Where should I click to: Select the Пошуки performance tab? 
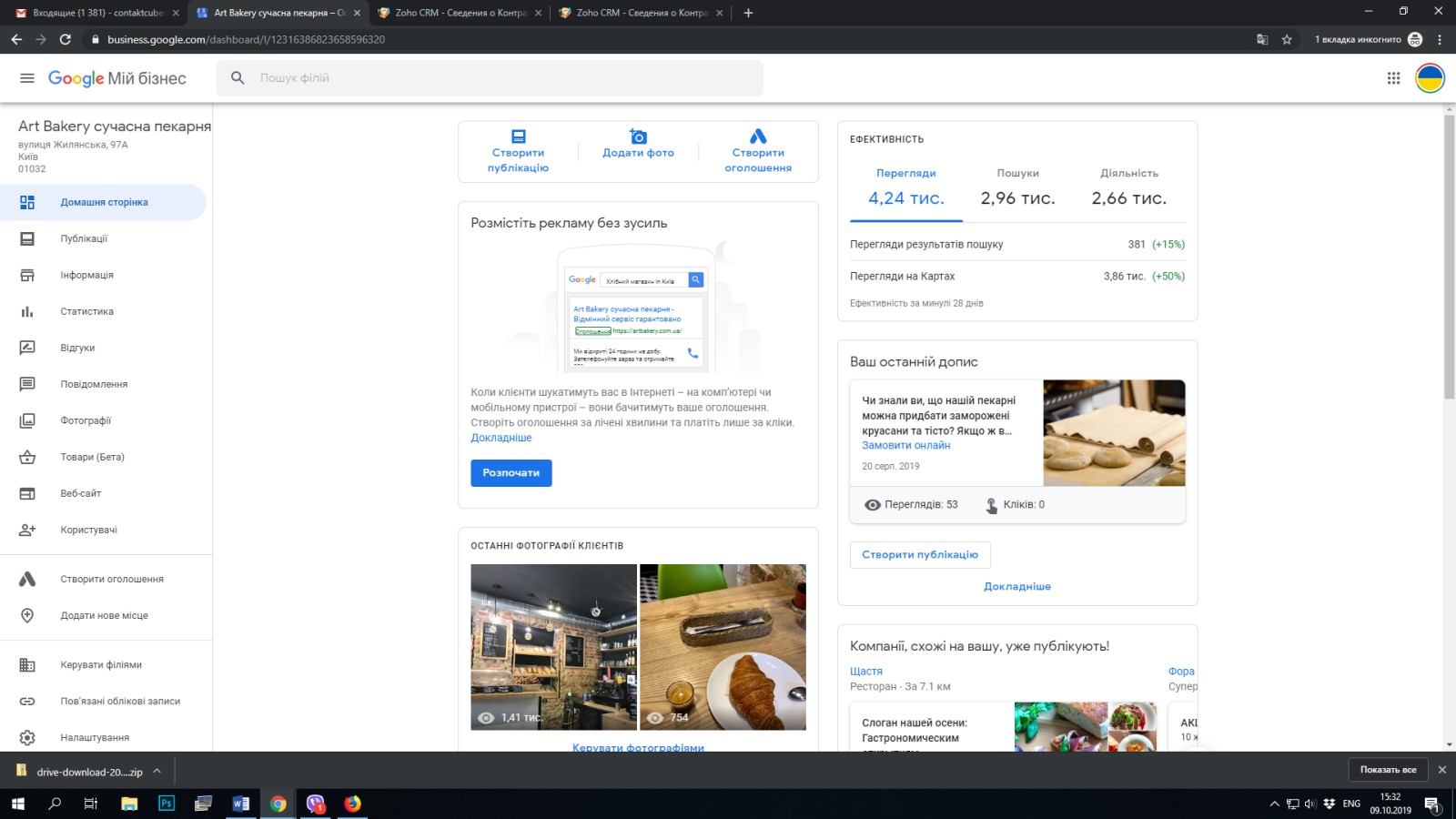1017,187
